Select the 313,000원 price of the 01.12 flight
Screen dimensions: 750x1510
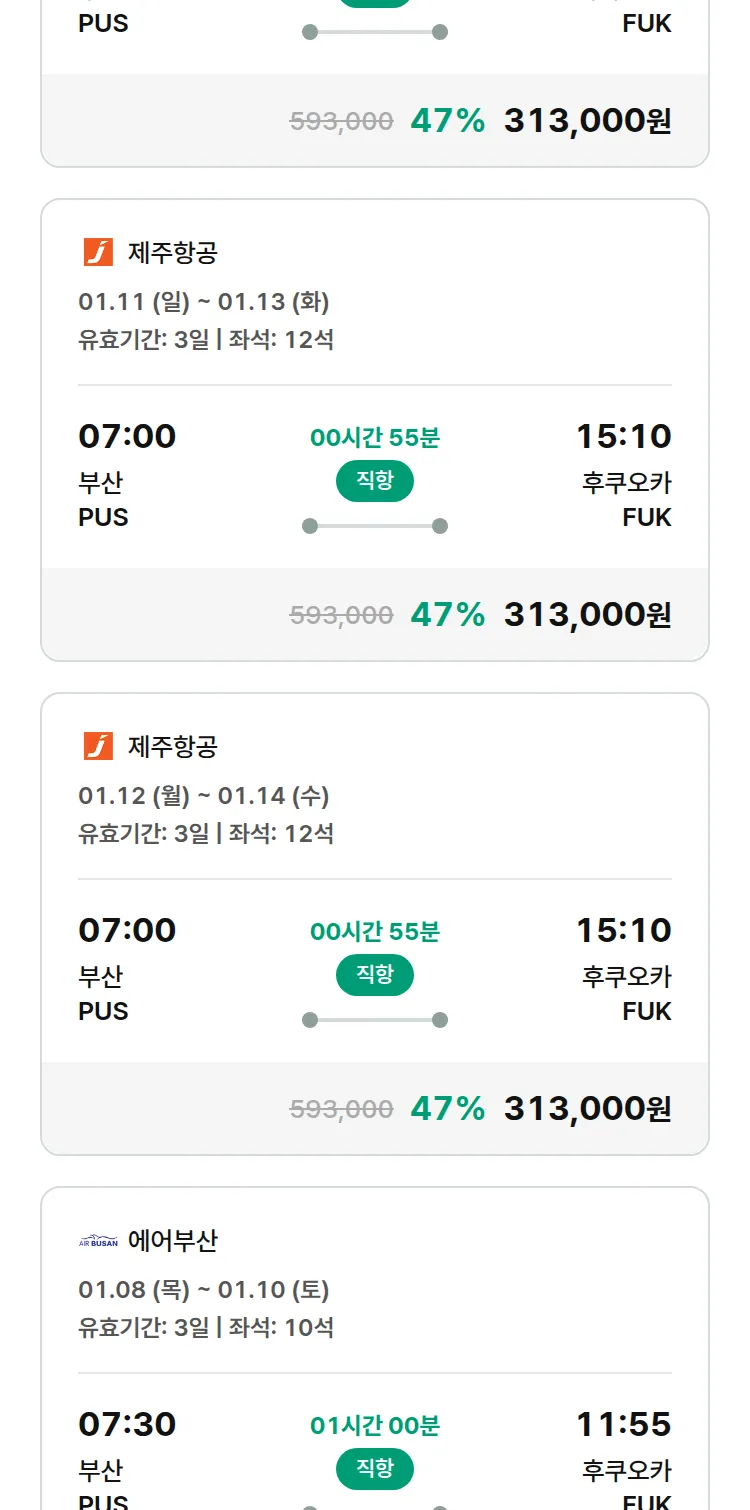(x=587, y=1108)
